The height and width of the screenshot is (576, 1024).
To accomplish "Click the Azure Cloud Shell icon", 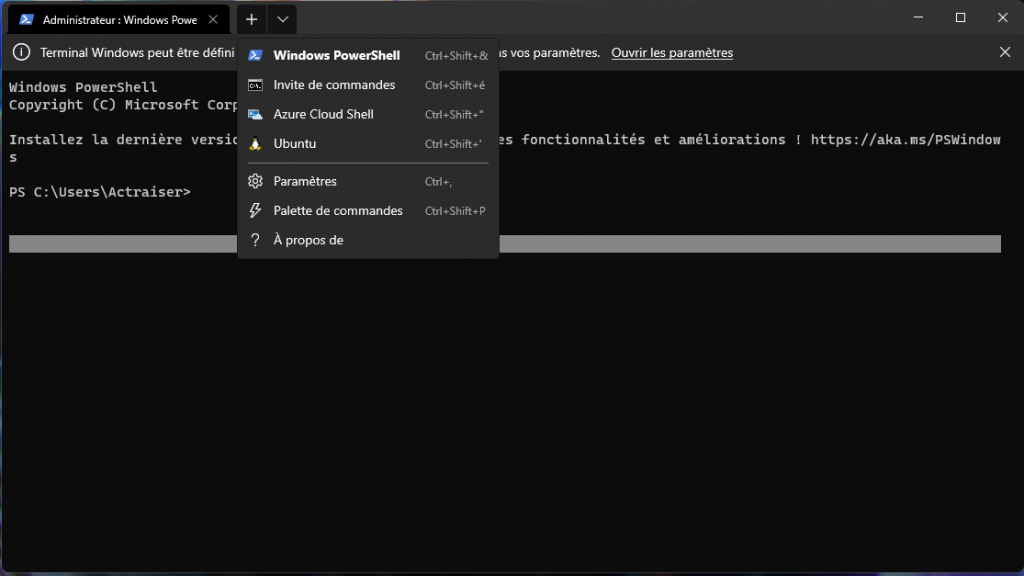I will pos(255,114).
